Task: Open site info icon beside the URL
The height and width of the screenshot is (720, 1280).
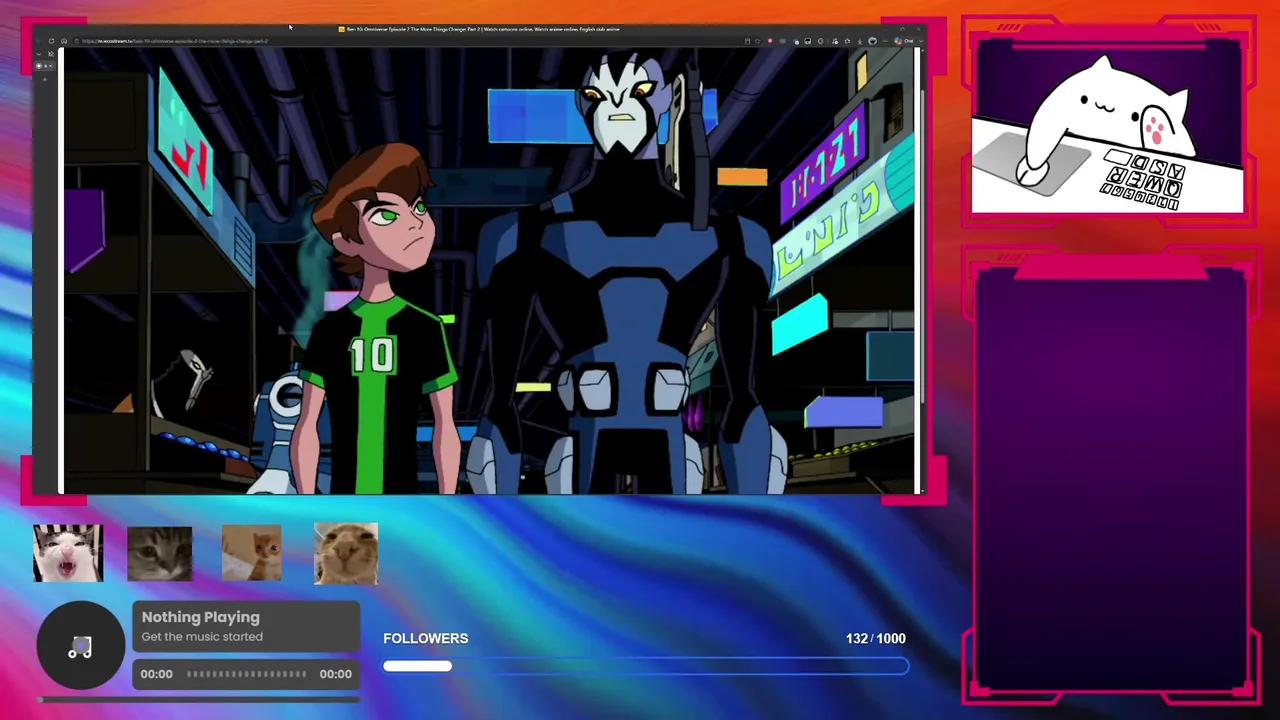Action: [76, 41]
